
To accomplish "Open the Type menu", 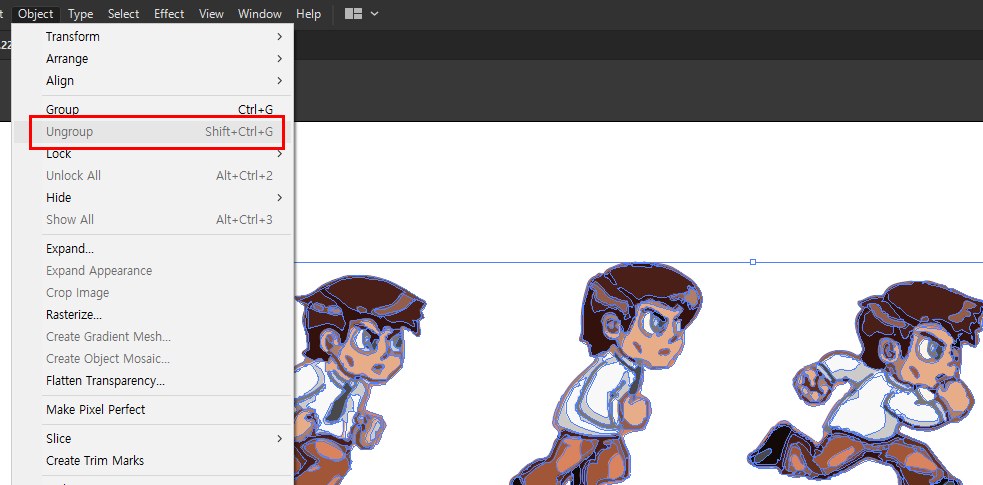I will click(80, 14).
